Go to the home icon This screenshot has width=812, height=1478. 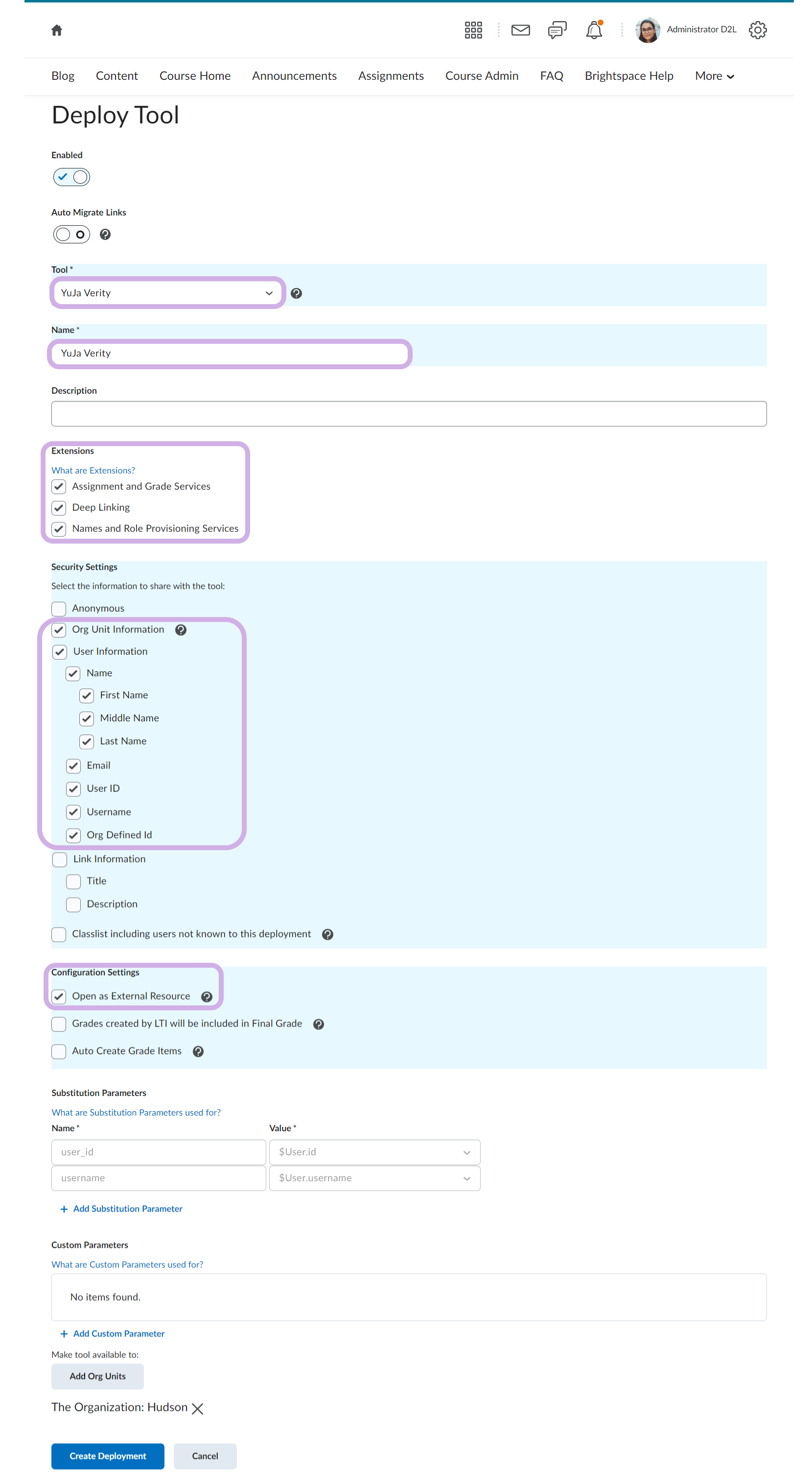click(x=57, y=30)
